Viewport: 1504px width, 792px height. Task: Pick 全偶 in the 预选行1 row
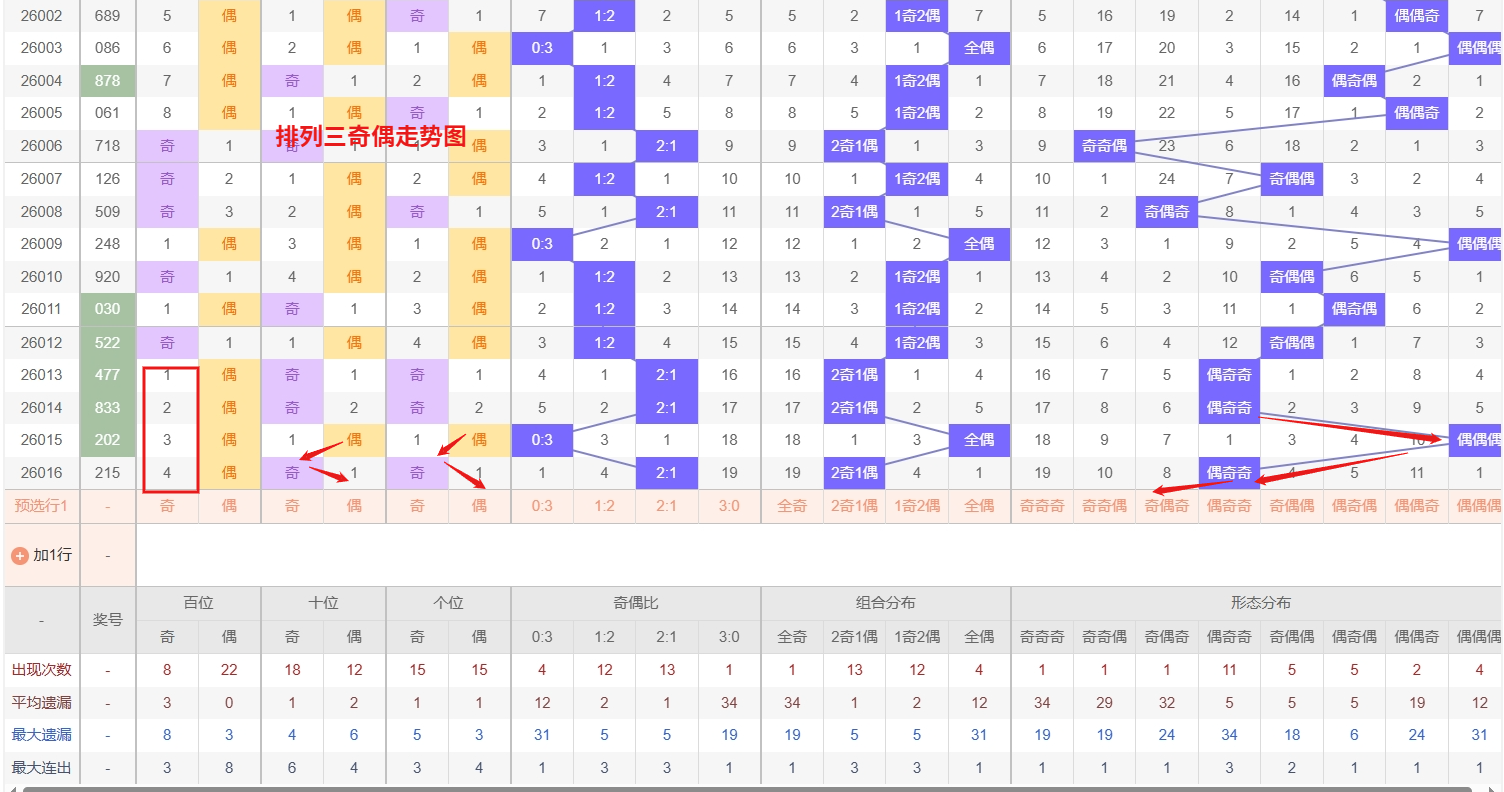[979, 506]
